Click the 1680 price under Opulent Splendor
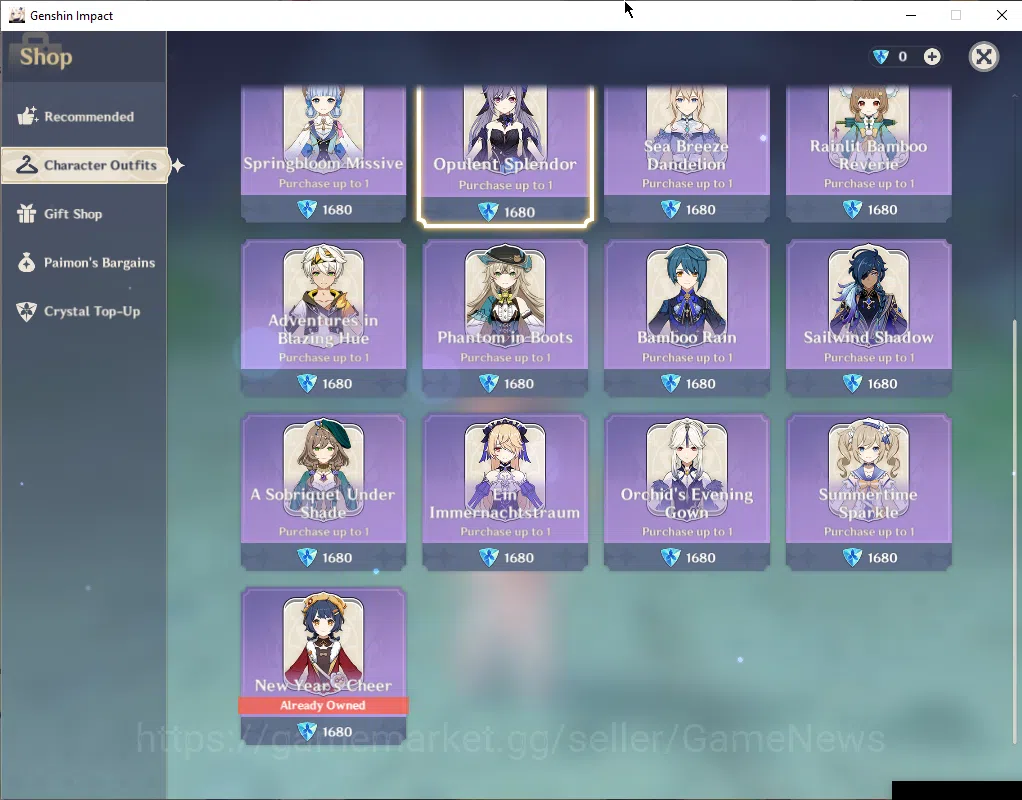The height and width of the screenshot is (800, 1022). click(x=519, y=212)
